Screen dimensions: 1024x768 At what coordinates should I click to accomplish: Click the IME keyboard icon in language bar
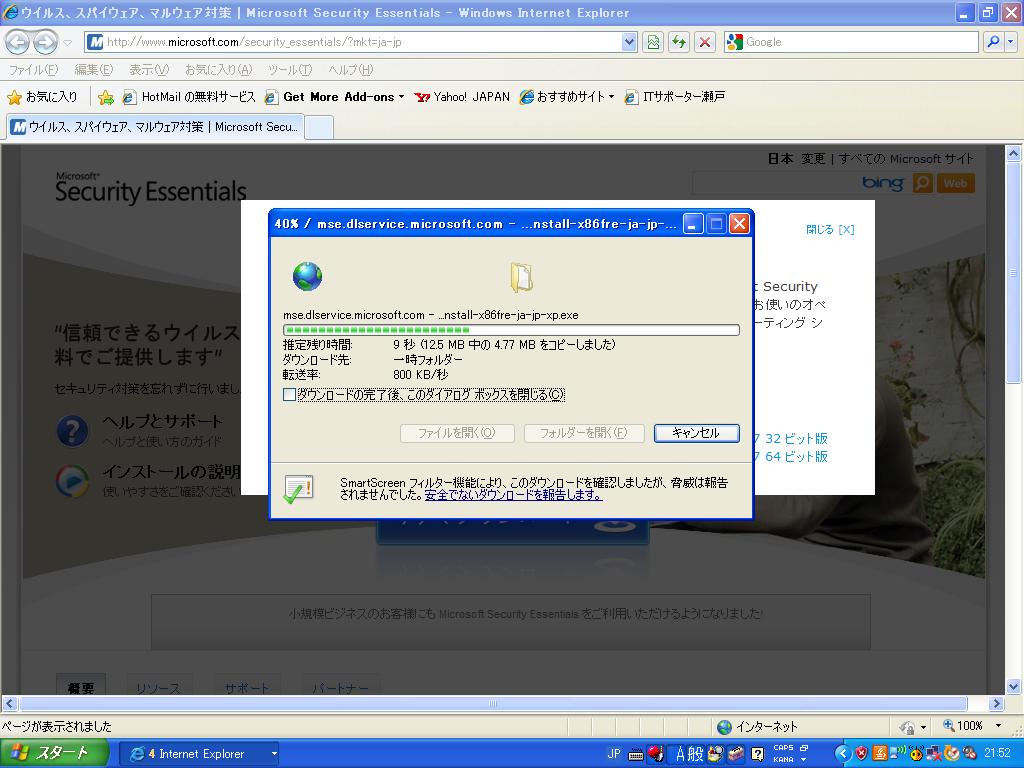[x=635, y=755]
